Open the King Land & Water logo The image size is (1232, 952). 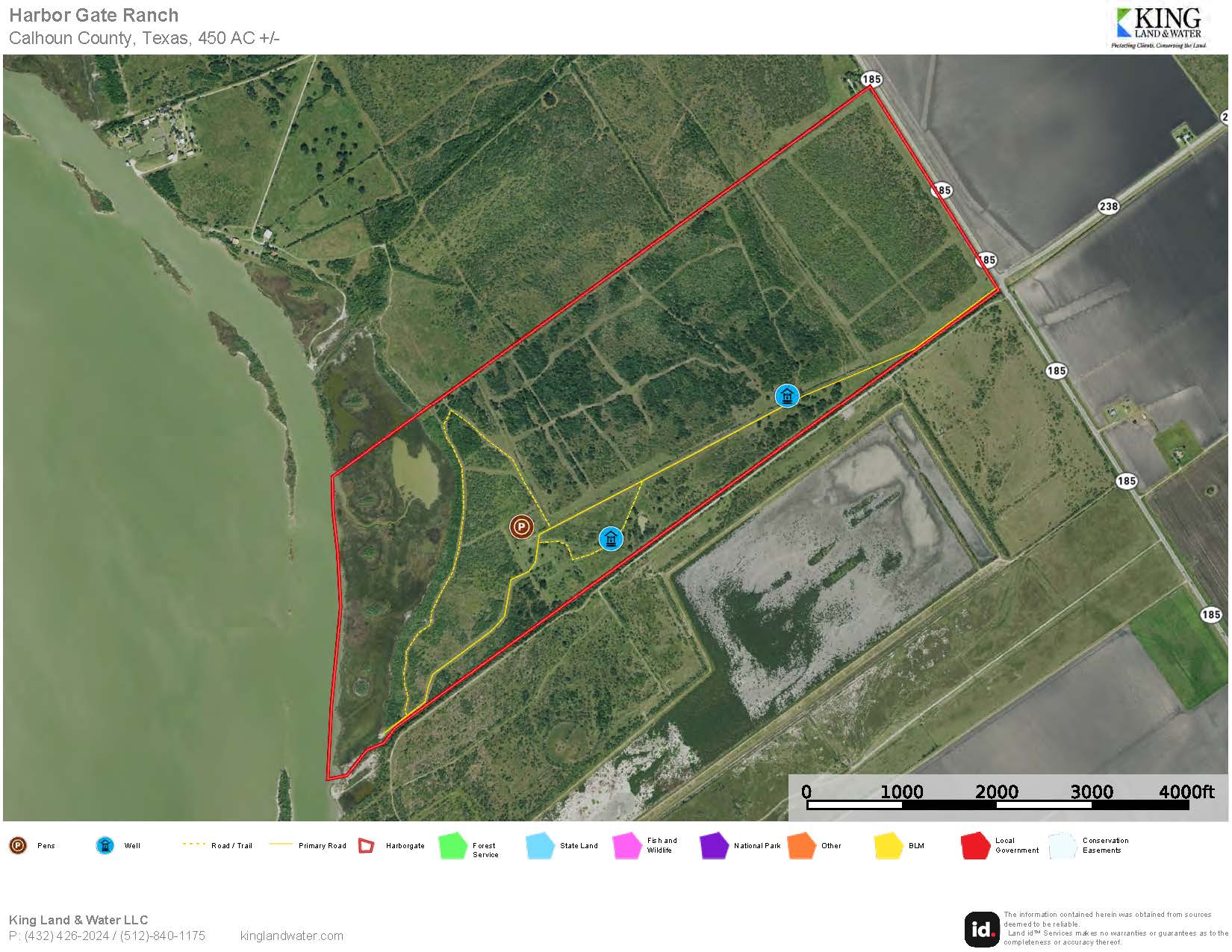click(1159, 28)
